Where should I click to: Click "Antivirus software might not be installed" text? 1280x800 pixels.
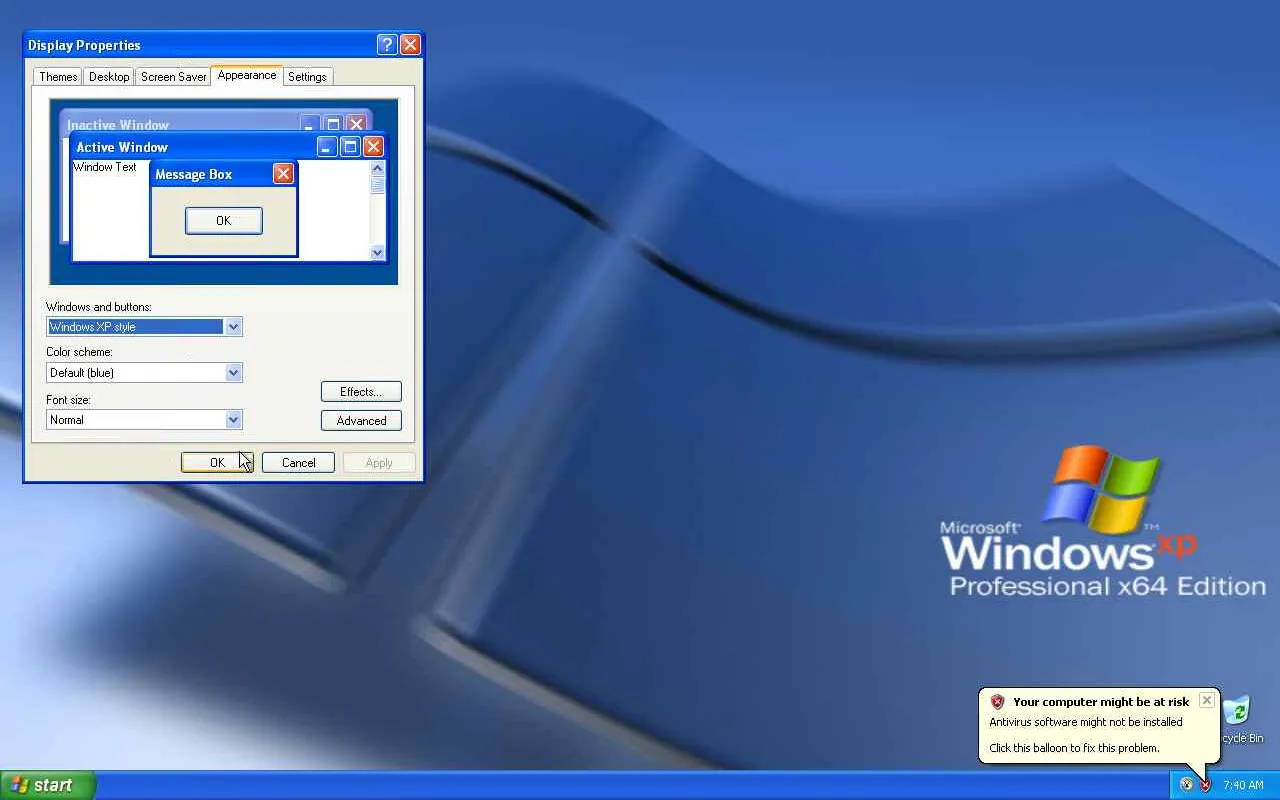click(1086, 722)
